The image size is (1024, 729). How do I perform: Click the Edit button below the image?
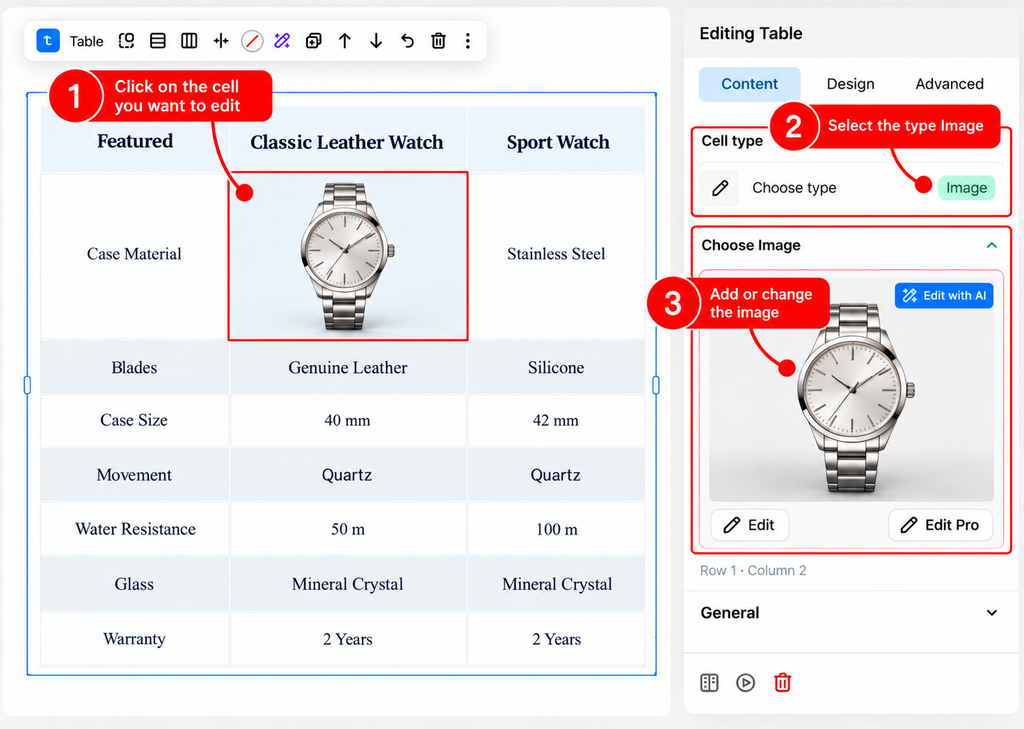750,525
